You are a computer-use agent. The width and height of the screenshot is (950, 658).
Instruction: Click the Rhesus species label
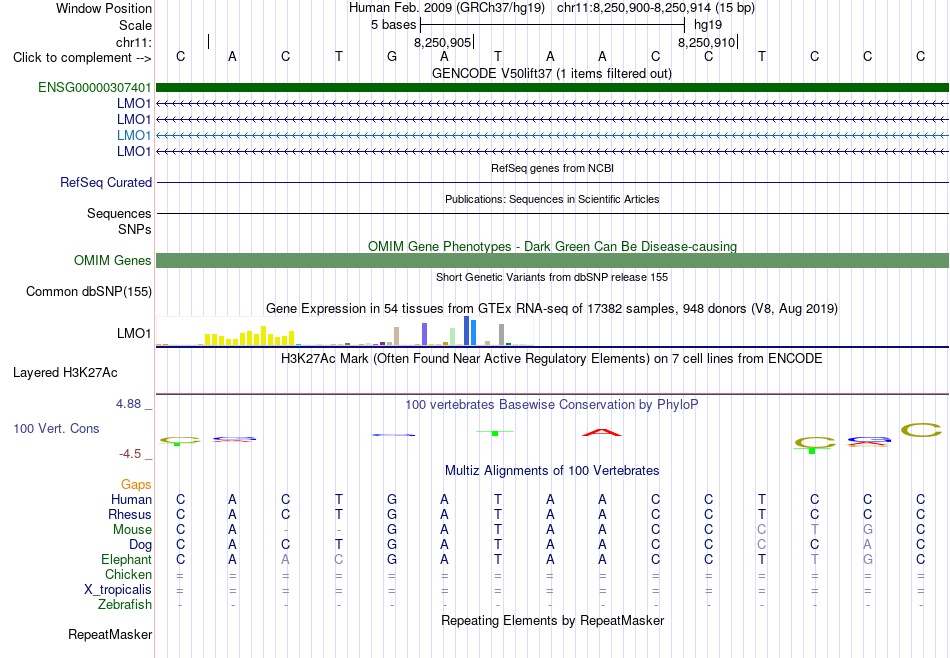point(130,514)
